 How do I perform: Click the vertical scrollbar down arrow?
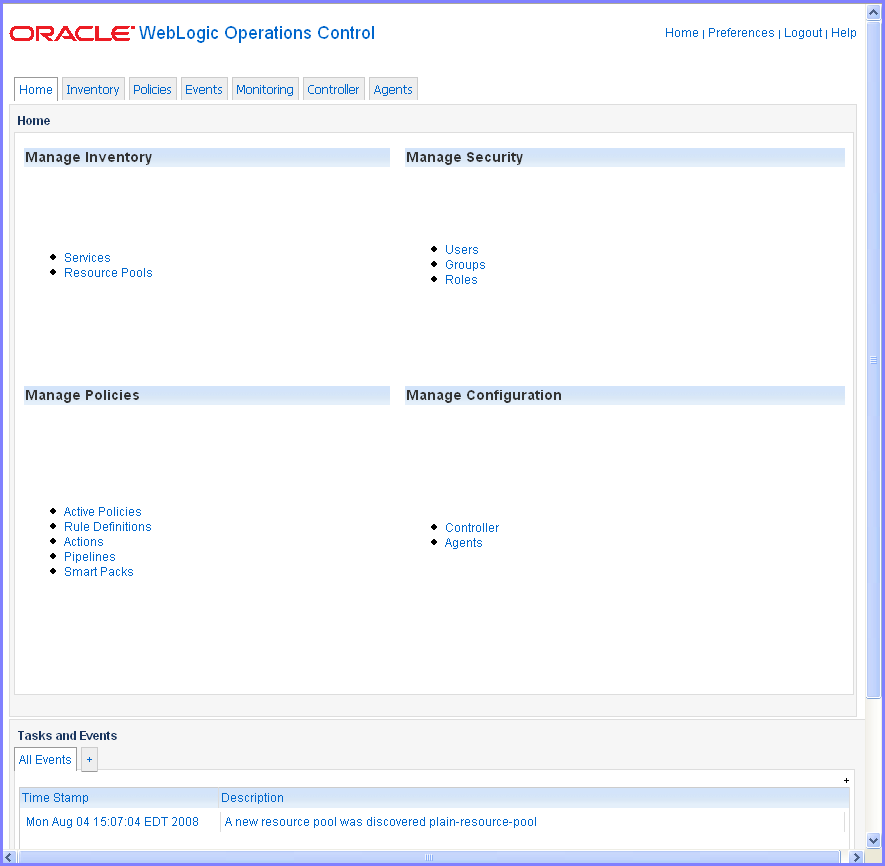873,840
